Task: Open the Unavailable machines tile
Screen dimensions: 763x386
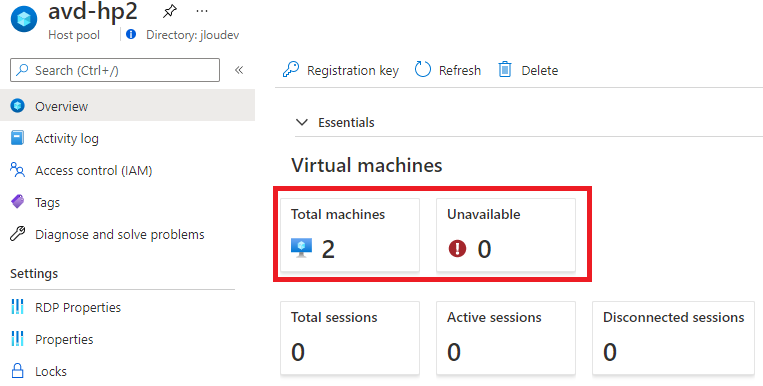Action: pos(506,235)
